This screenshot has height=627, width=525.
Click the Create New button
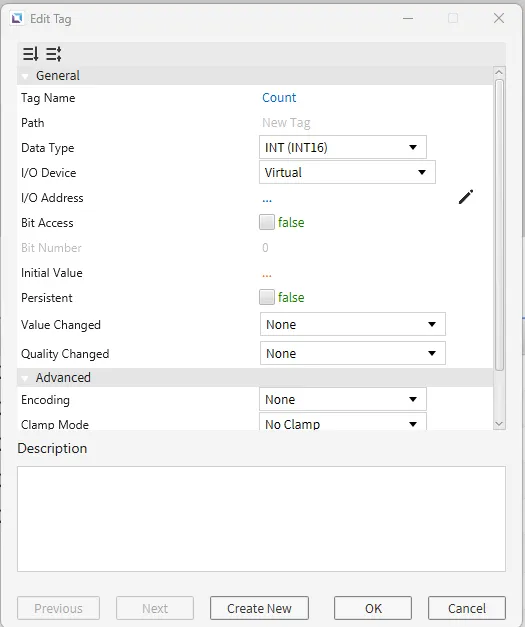259,608
